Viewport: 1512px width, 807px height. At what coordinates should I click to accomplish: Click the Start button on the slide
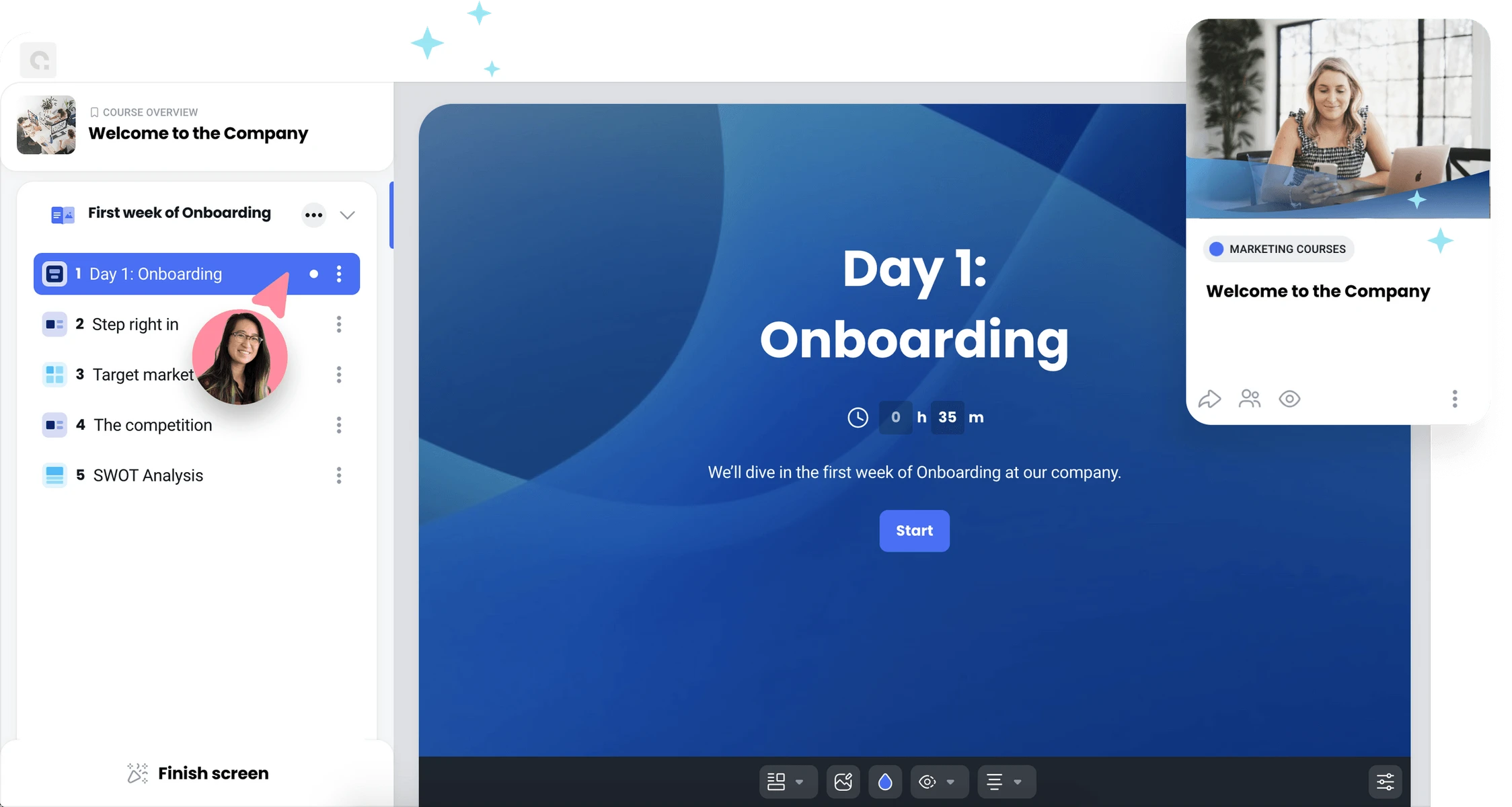pyautogui.click(x=914, y=531)
